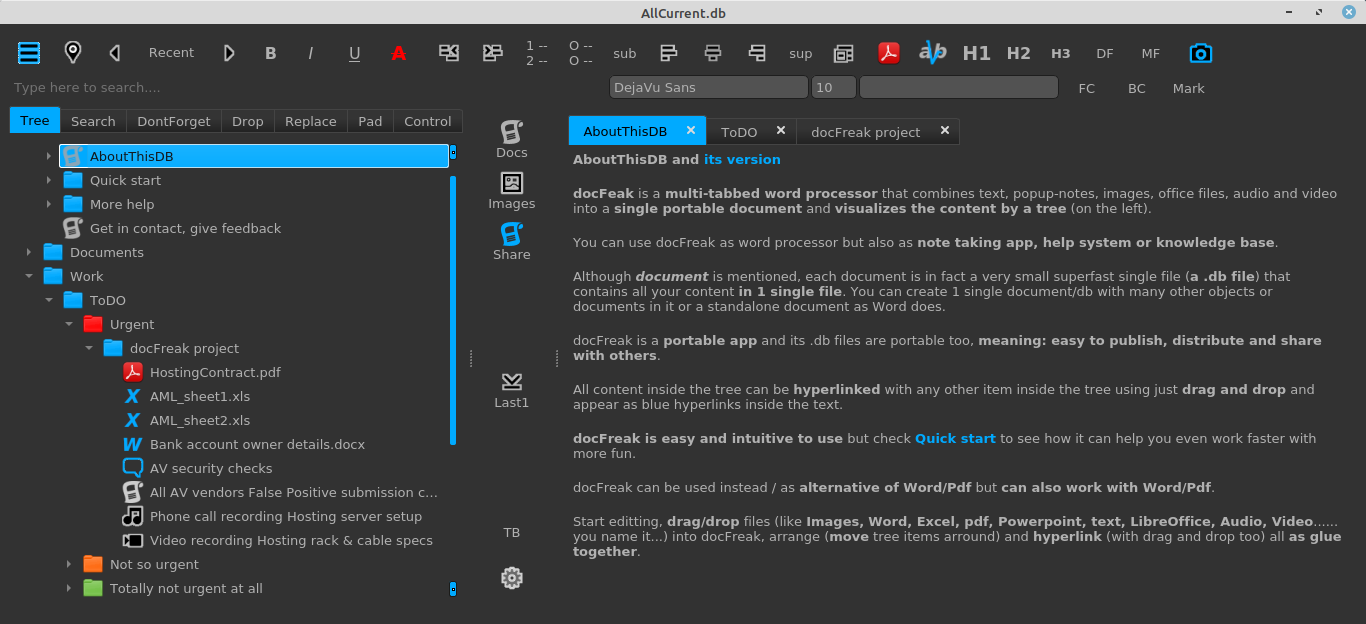This screenshot has width=1366, height=624.
Task: Expand the AboutThisDB tree node
Action: coord(48,156)
